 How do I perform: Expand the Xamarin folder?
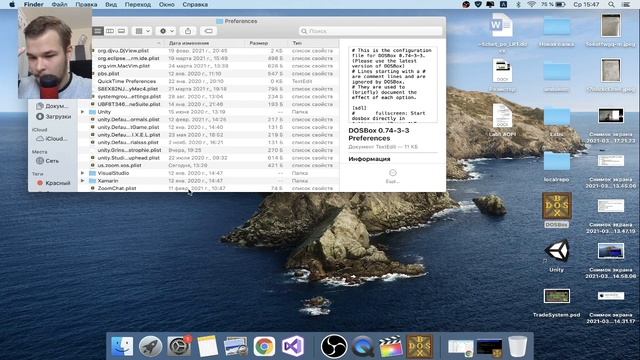[x=82, y=180]
